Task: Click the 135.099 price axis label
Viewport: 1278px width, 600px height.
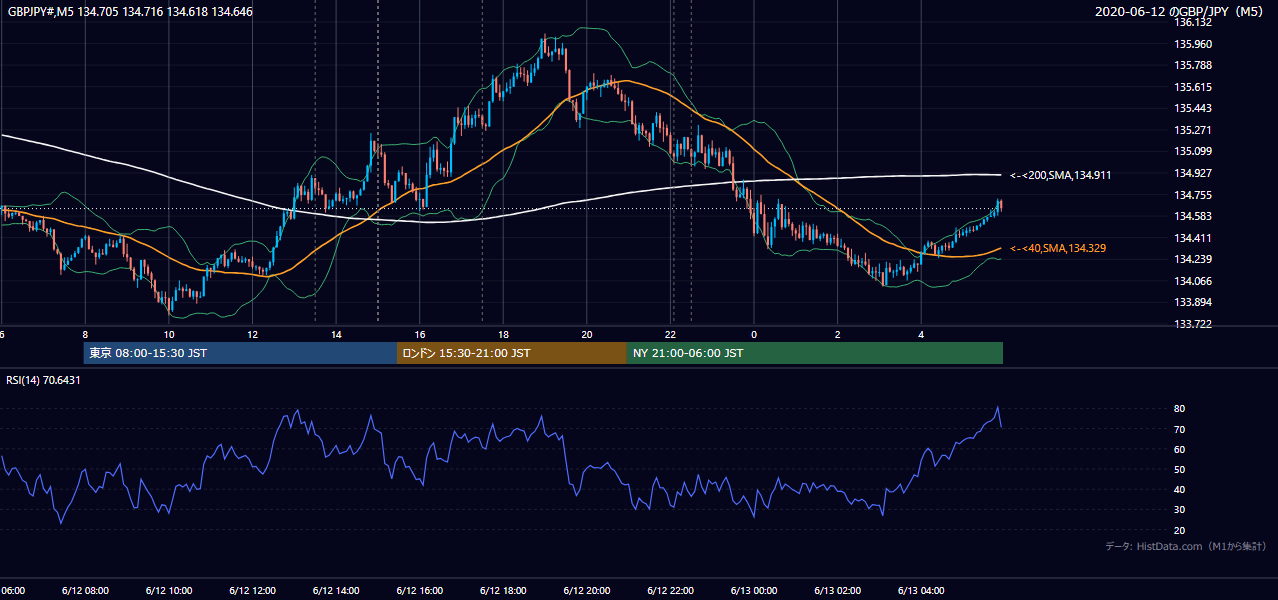Action: pos(1193,152)
